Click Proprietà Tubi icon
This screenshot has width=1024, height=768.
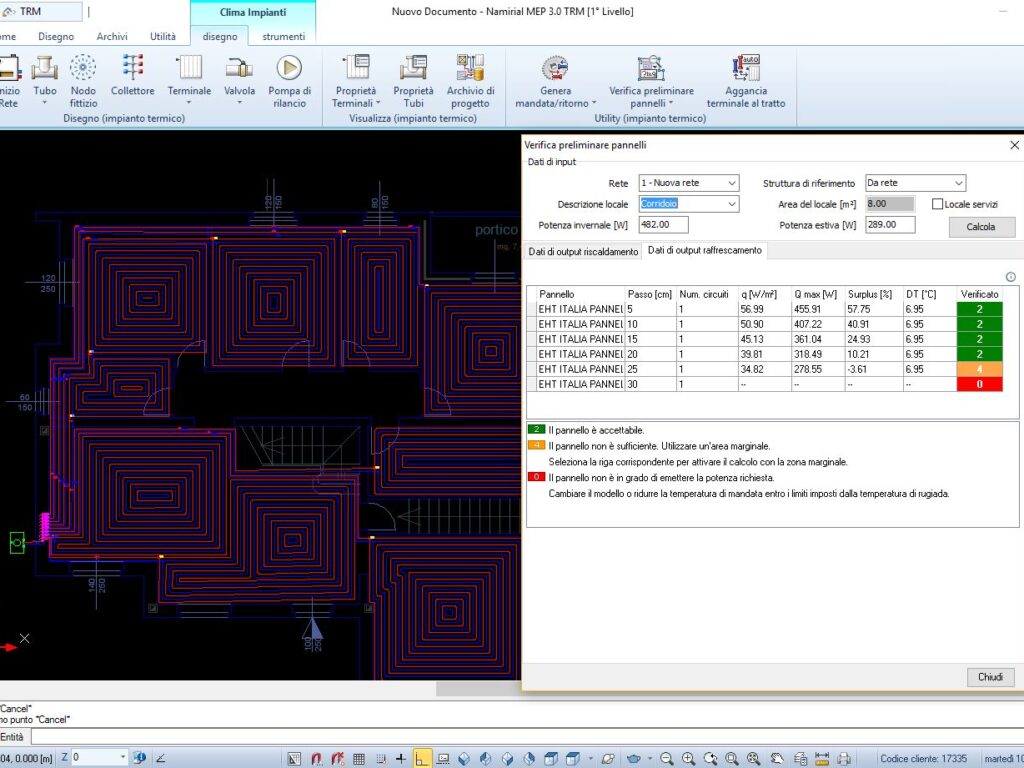413,76
